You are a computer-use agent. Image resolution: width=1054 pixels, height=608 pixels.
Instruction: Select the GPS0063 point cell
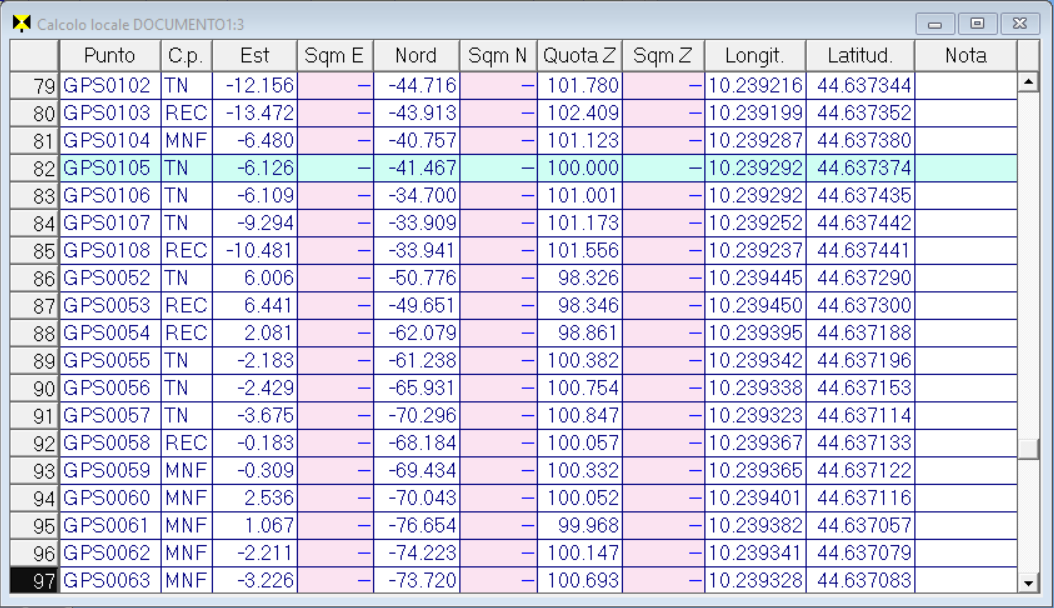[109, 580]
